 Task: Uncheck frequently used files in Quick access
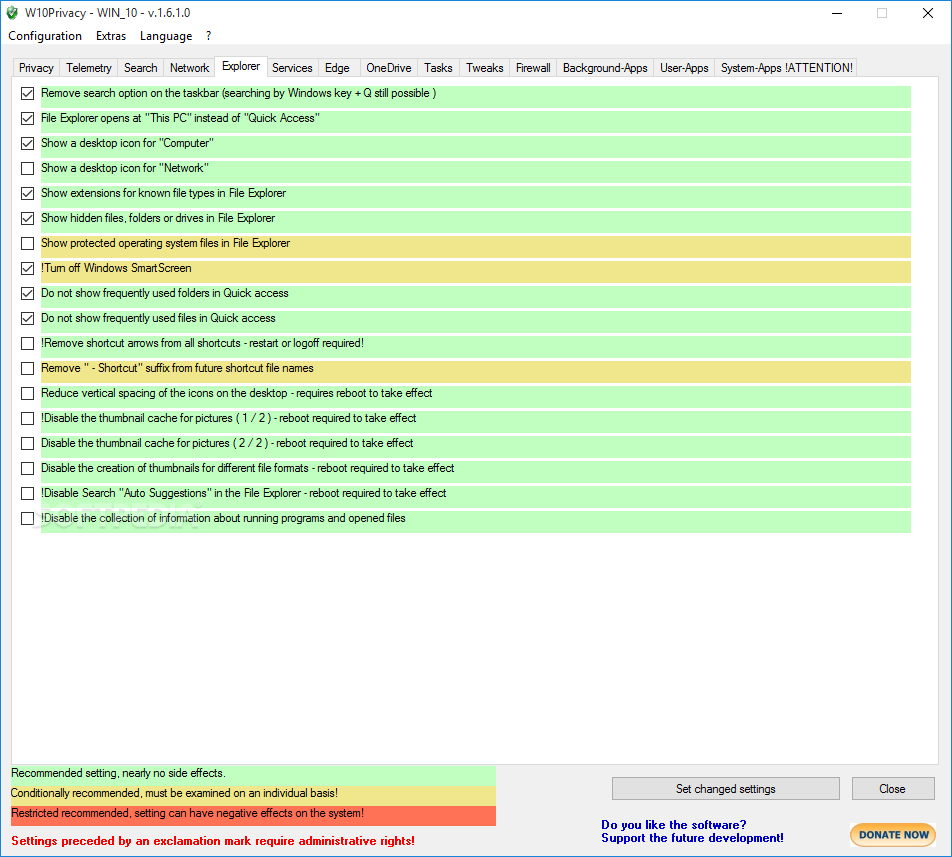(x=27, y=318)
